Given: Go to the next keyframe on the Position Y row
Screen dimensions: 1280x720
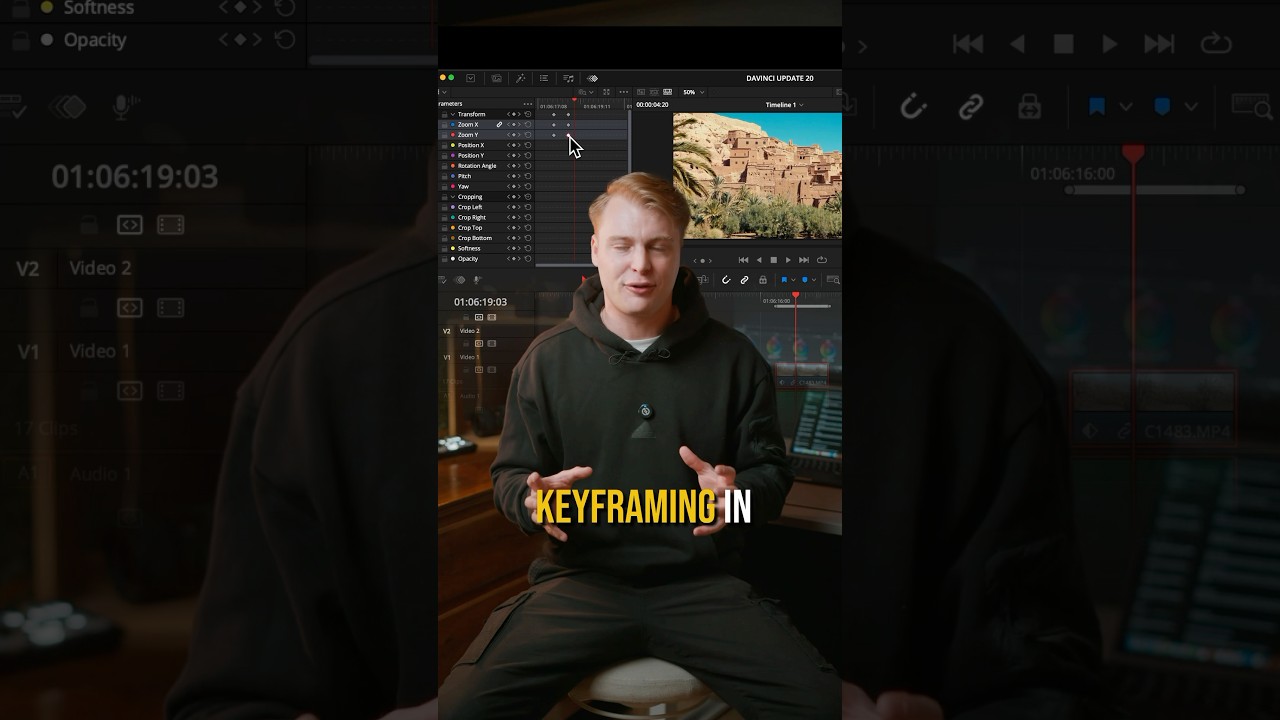Looking at the screenshot, I should (519, 155).
